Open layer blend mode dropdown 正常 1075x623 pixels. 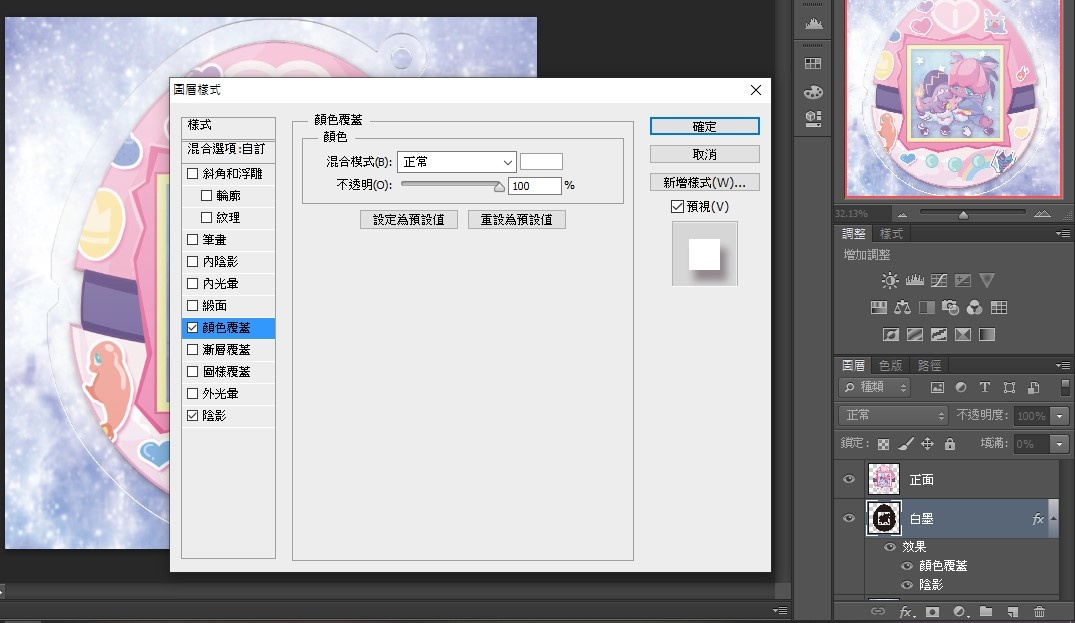pos(893,415)
